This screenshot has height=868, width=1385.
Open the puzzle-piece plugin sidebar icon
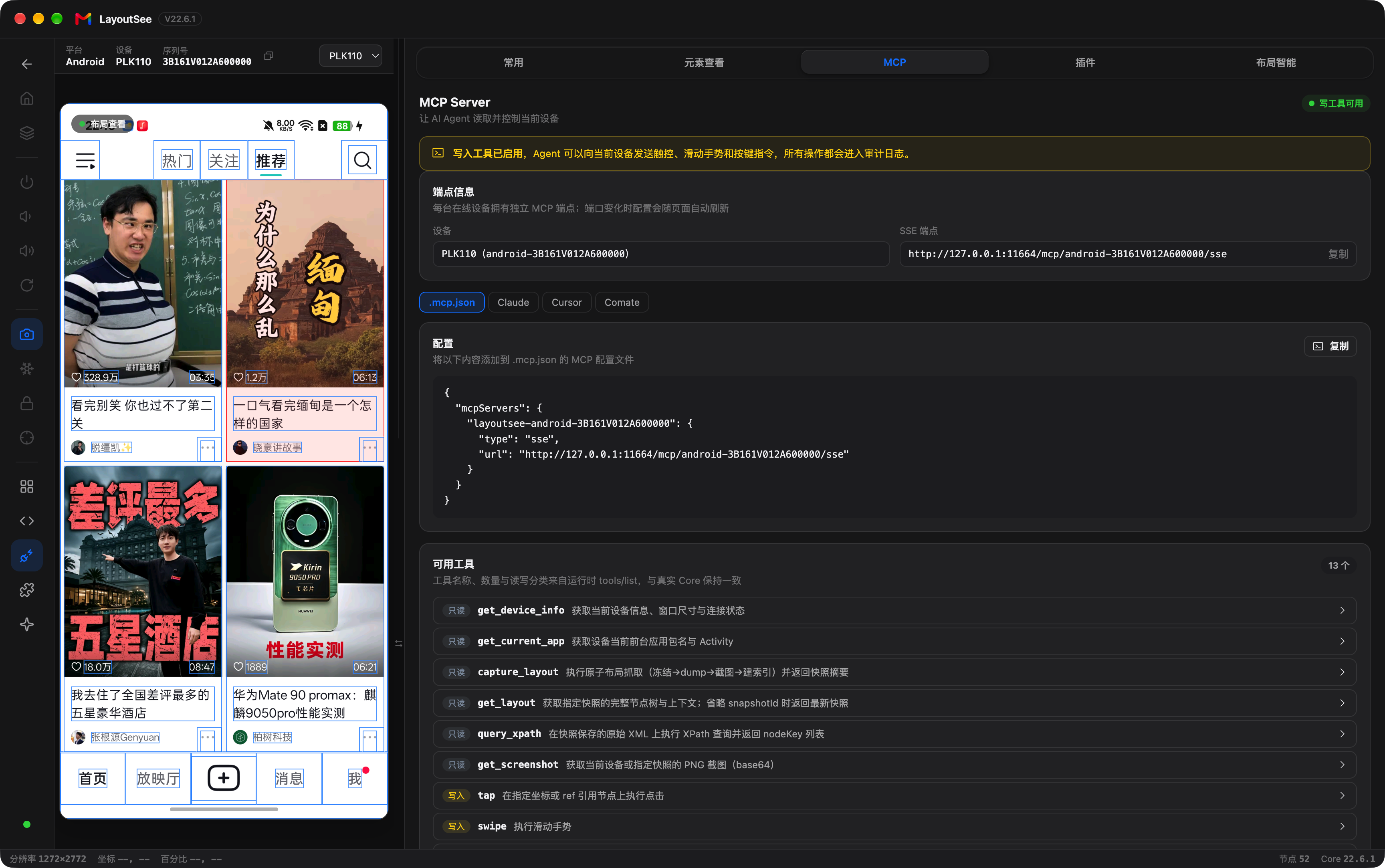click(26, 589)
